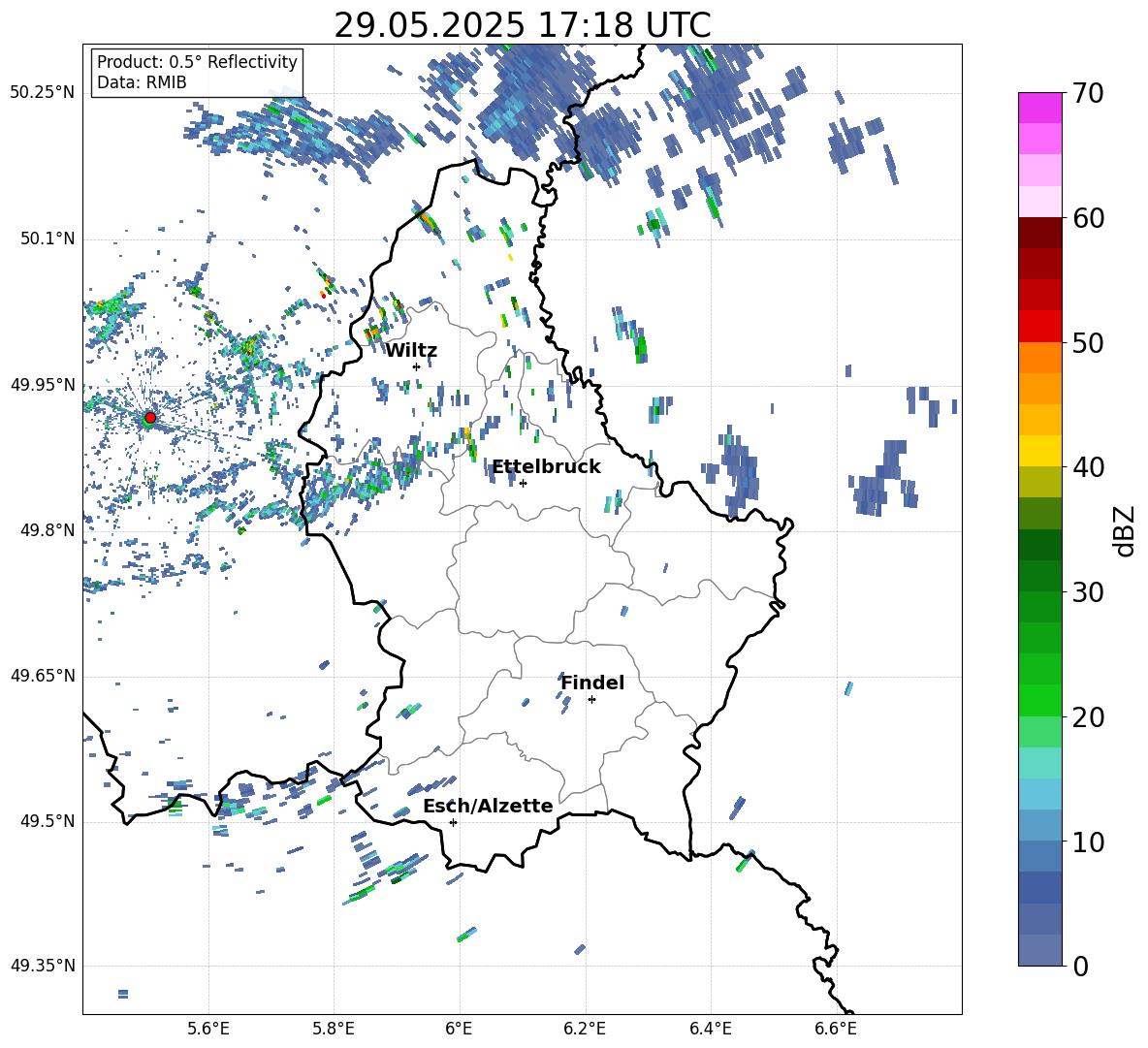Click the 6.4°E longitude tick label

click(x=710, y=1029)
